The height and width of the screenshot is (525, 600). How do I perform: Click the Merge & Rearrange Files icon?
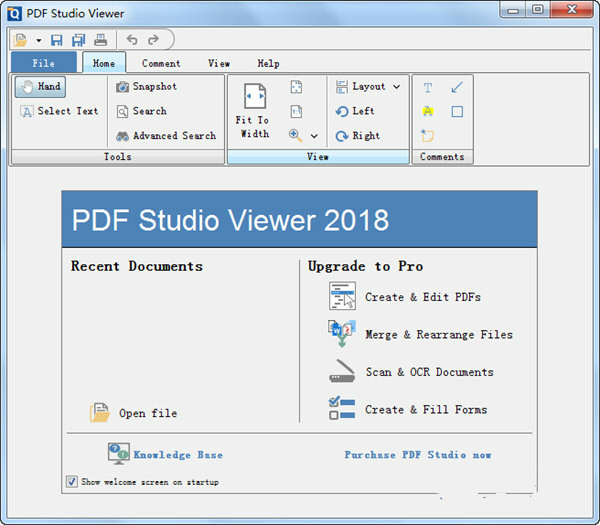342,333
